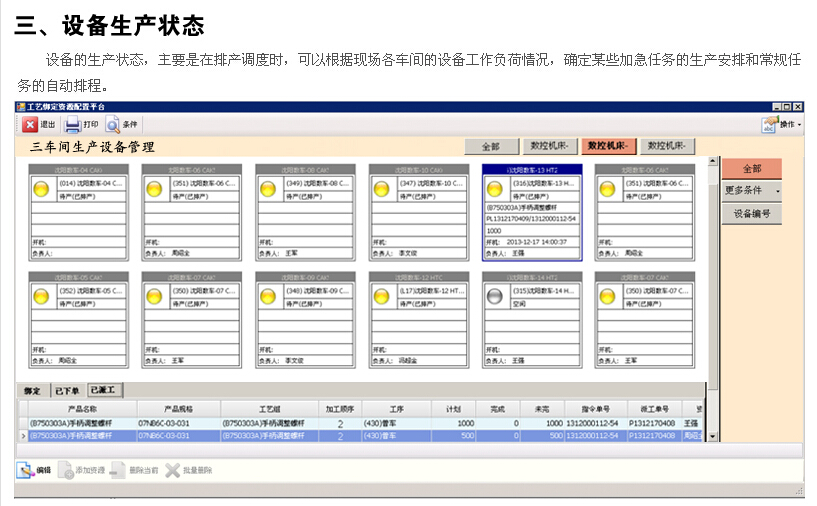Click the 更多条件 button label
Screen dimensions: 817x506
pos(744,190)
